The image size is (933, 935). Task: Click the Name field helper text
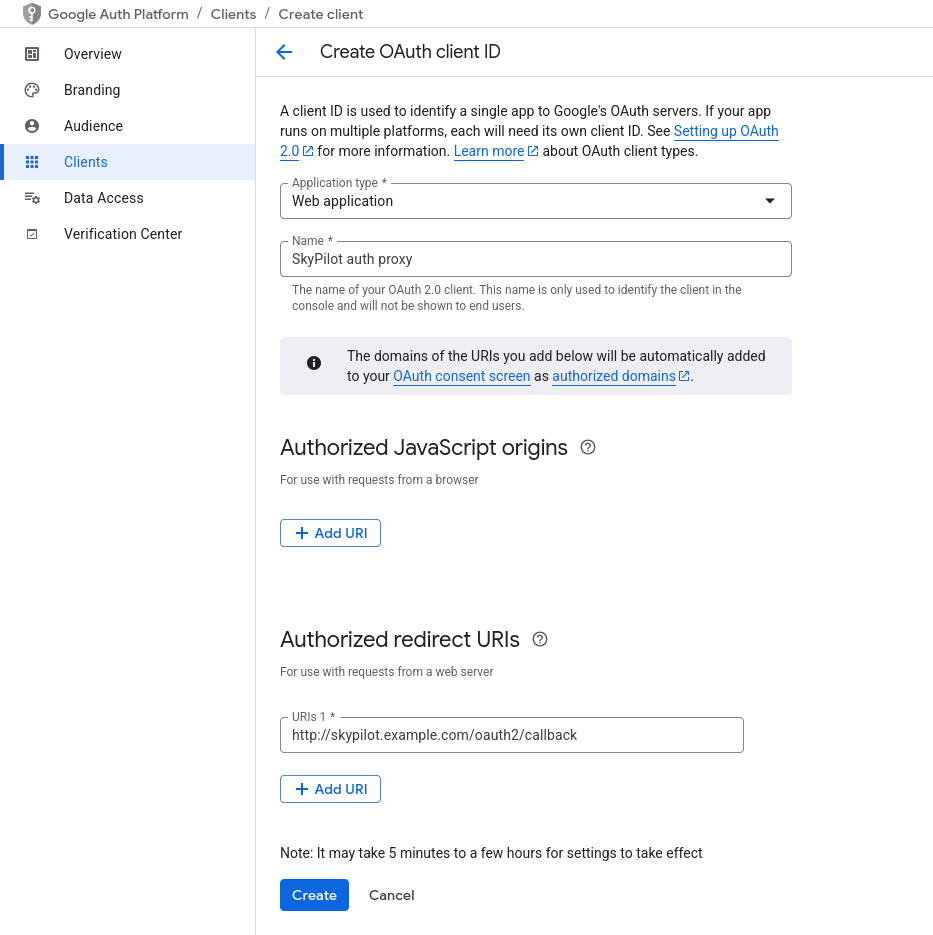click(517, 298)
